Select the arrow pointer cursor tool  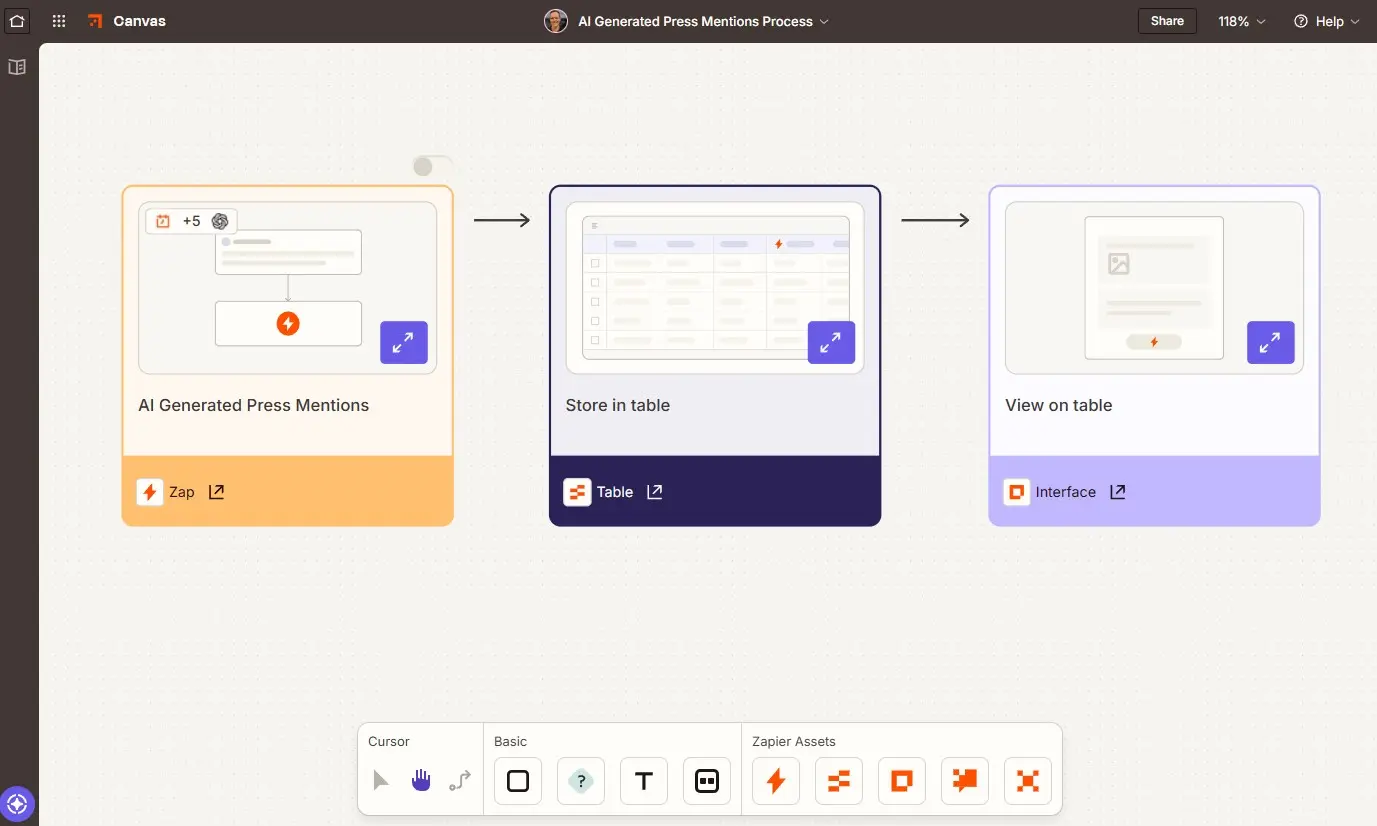(x=381, y=781)
